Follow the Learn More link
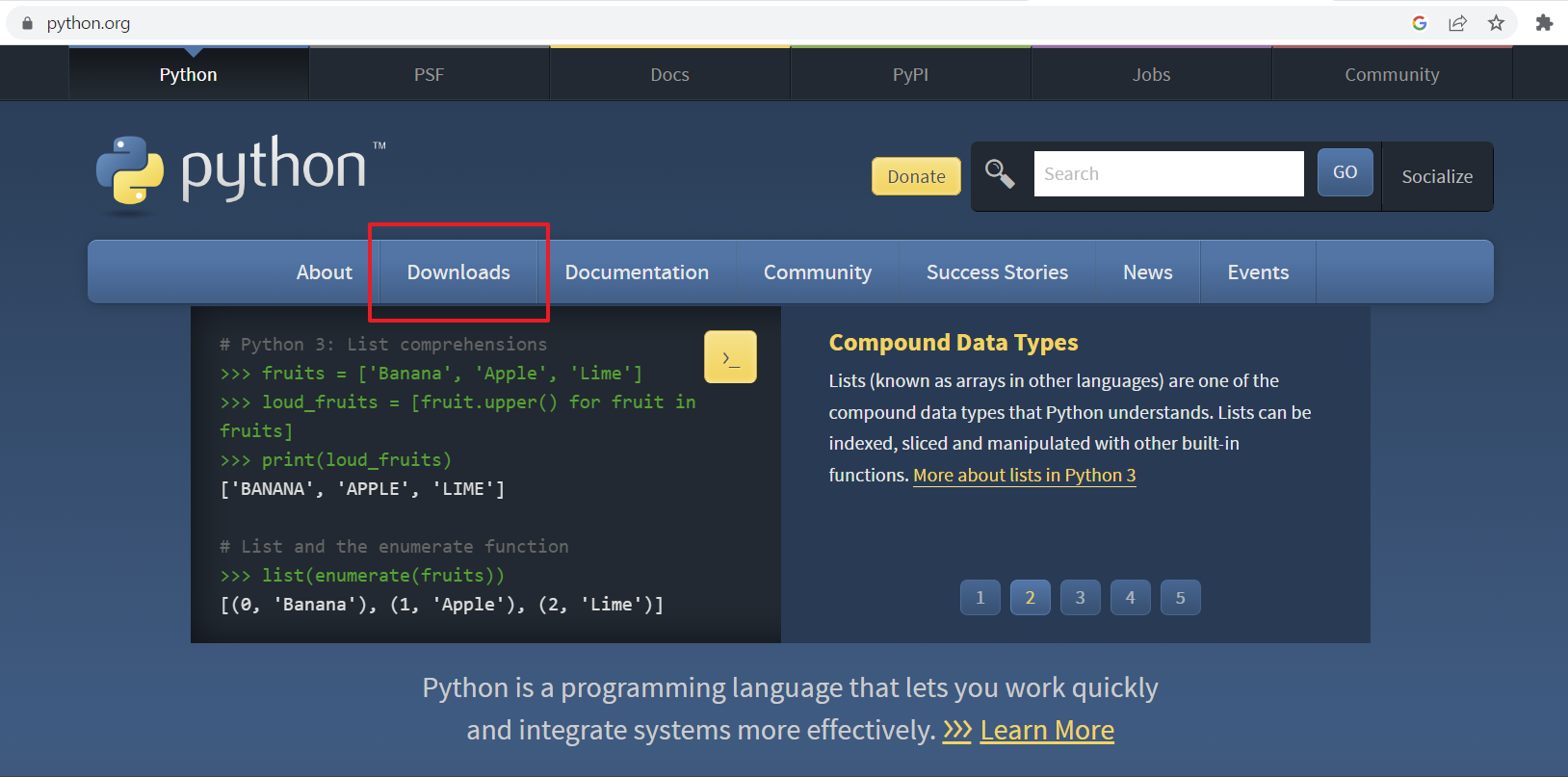 click(x=1047, y=730)
